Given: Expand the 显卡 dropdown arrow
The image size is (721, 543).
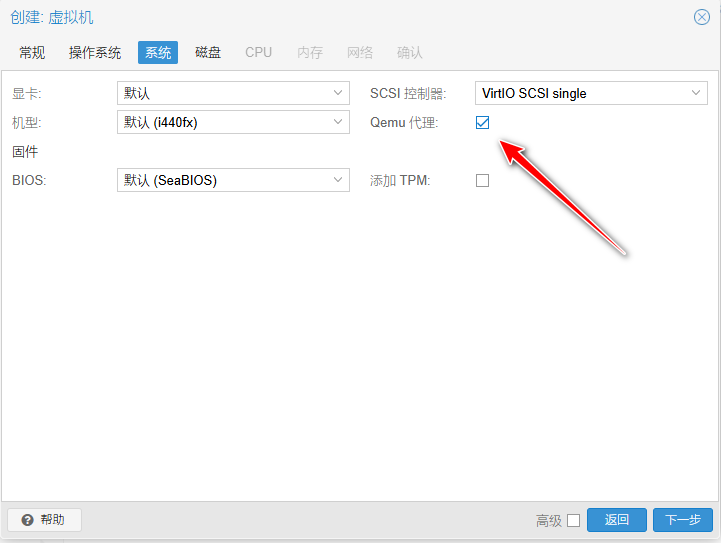Looking at the screenshot, I should 338,93.
